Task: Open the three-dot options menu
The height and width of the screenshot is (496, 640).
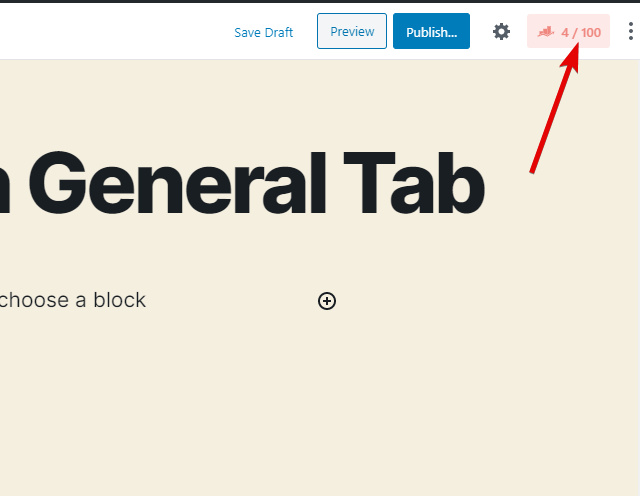Action: pos(630,32)
